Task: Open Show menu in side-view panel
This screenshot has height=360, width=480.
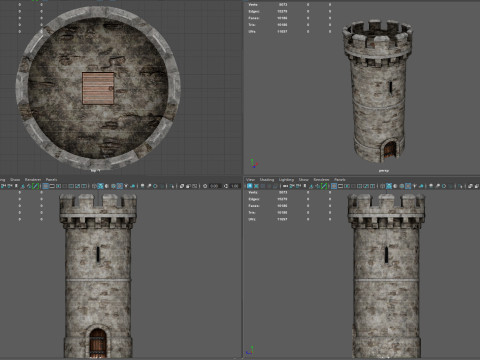Action: [303, 180]
